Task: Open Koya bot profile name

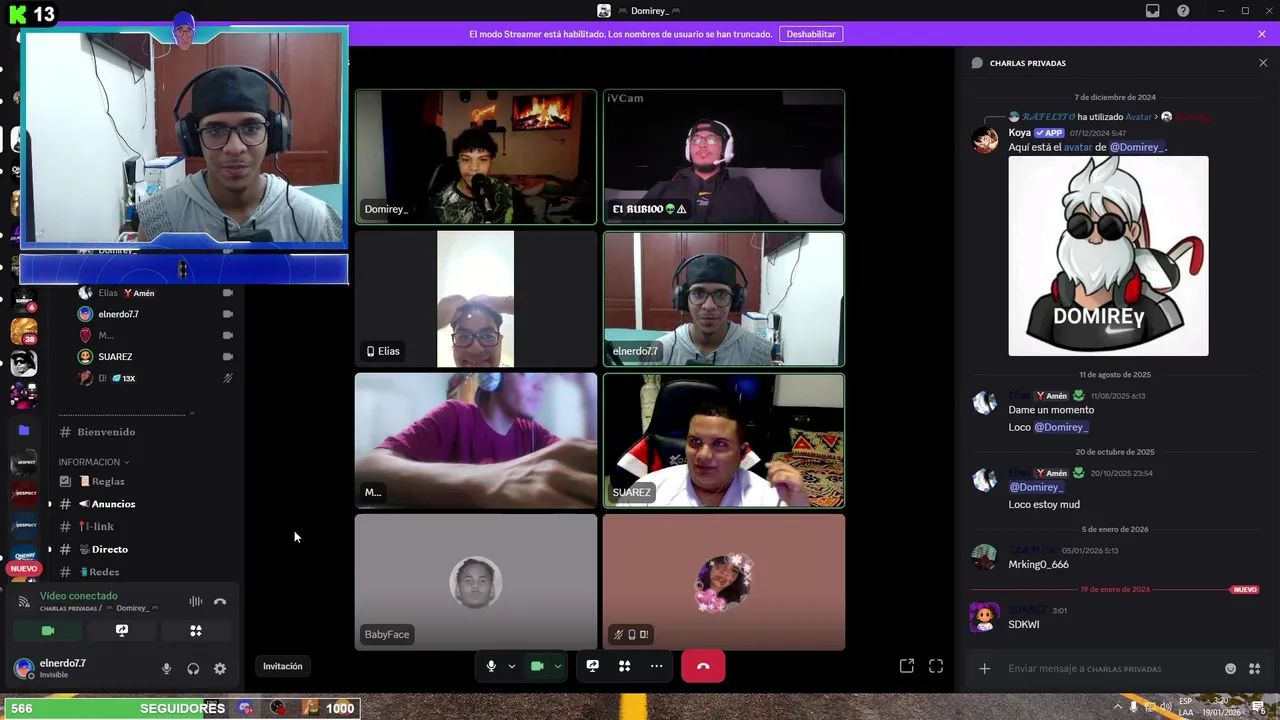Action: (1019, 133)
